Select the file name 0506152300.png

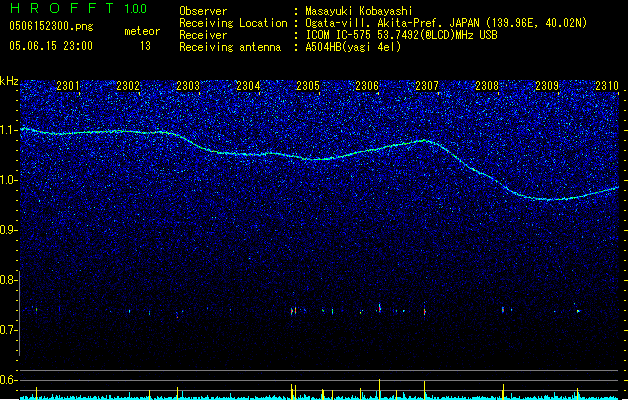51,26
